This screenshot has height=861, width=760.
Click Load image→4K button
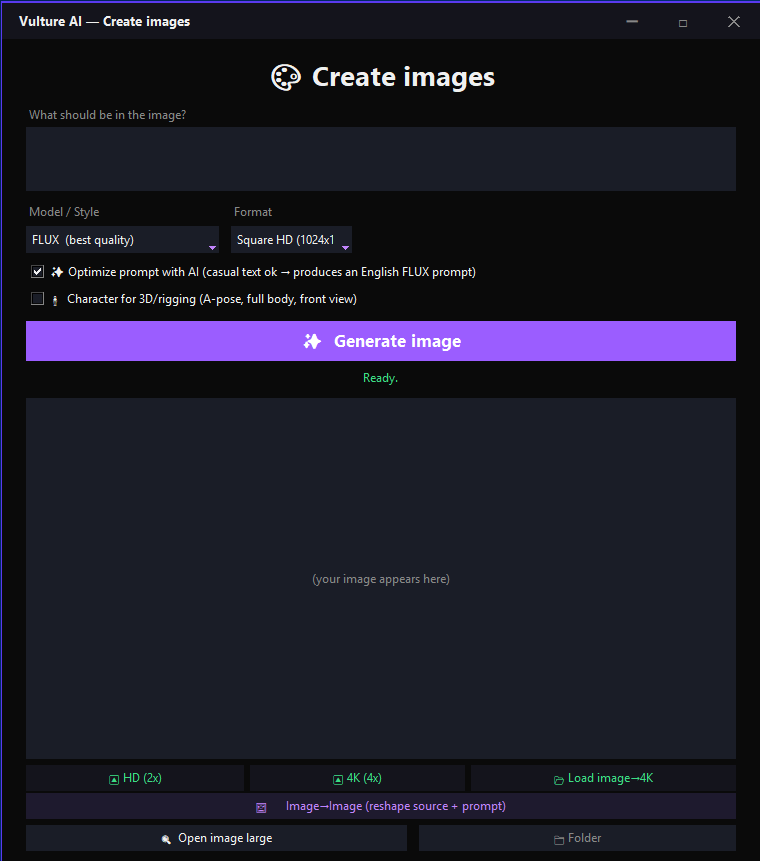(603, 778)
